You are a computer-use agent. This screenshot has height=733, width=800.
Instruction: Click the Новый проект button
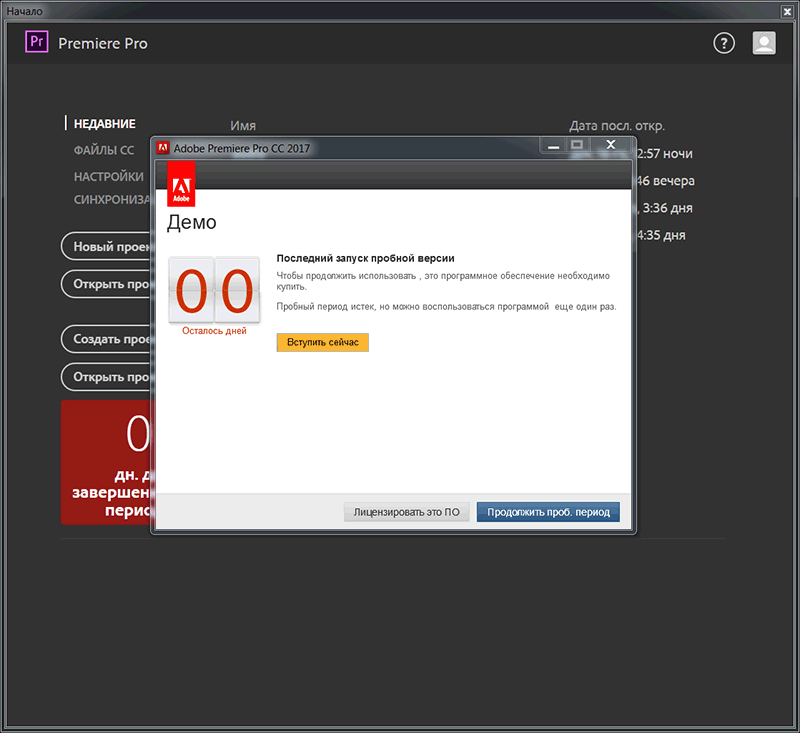[x=106, y=247]
